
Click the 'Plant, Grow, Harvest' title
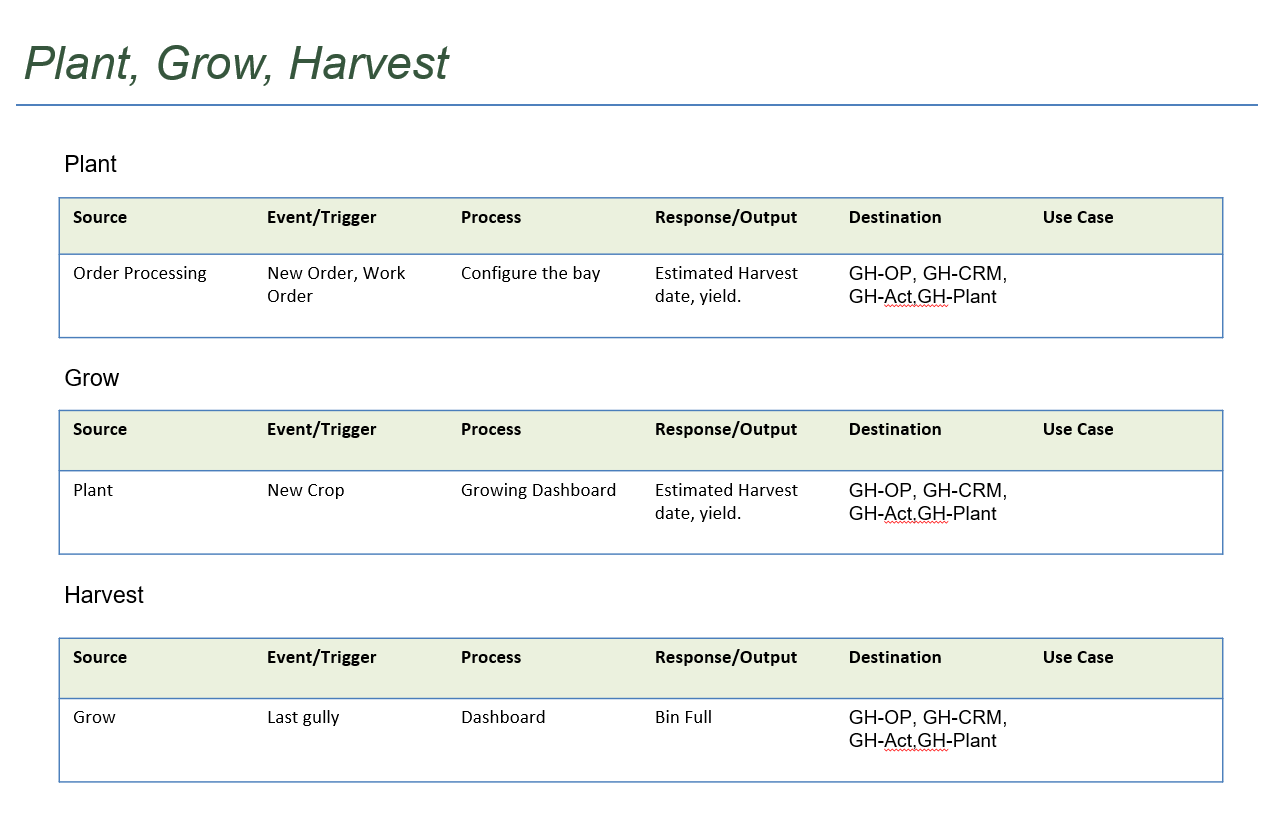click(x=236, y=63)
